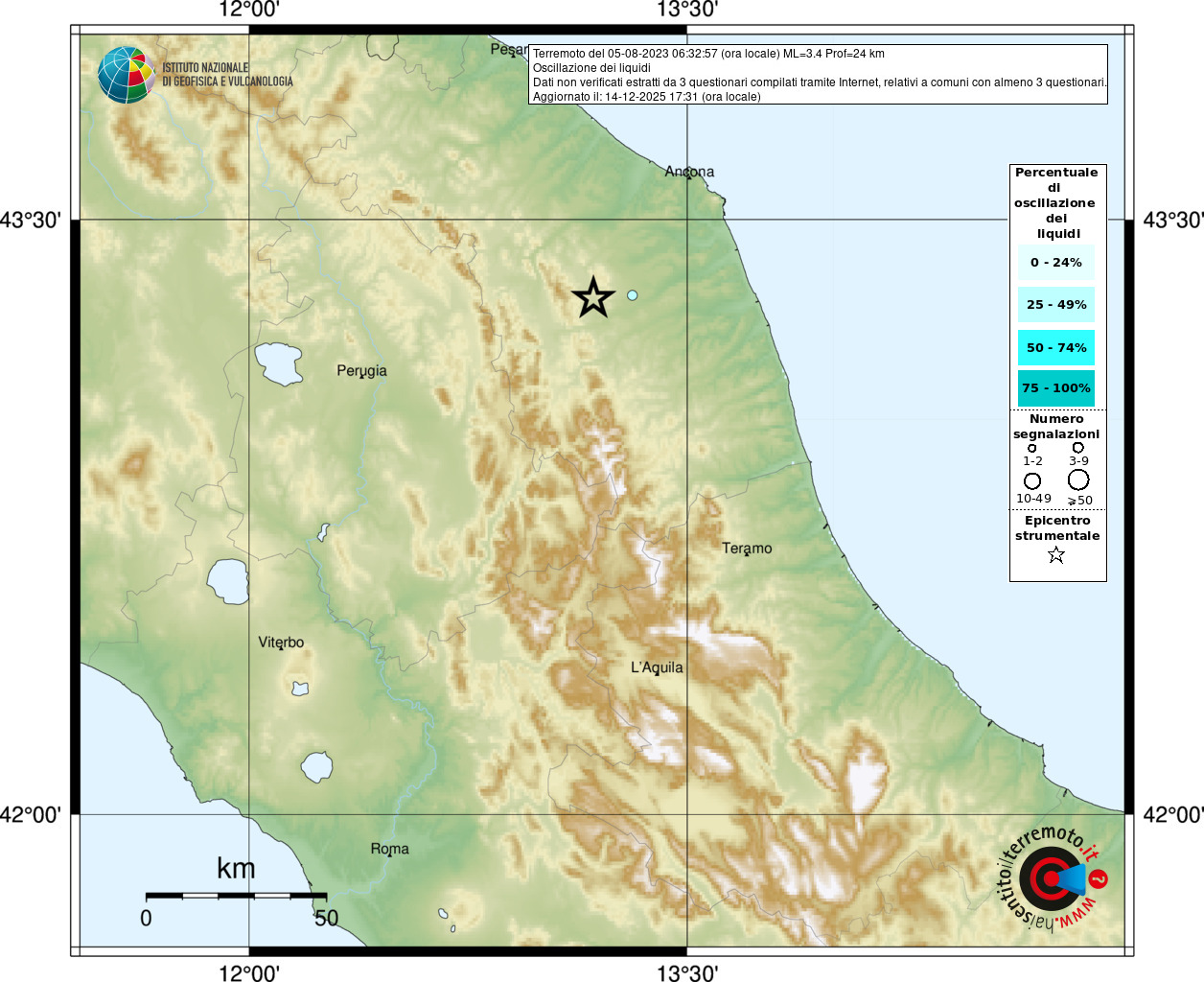Click the Teramo city label
This screenshot has width=1204, height=982.
[x=747, y=549]
